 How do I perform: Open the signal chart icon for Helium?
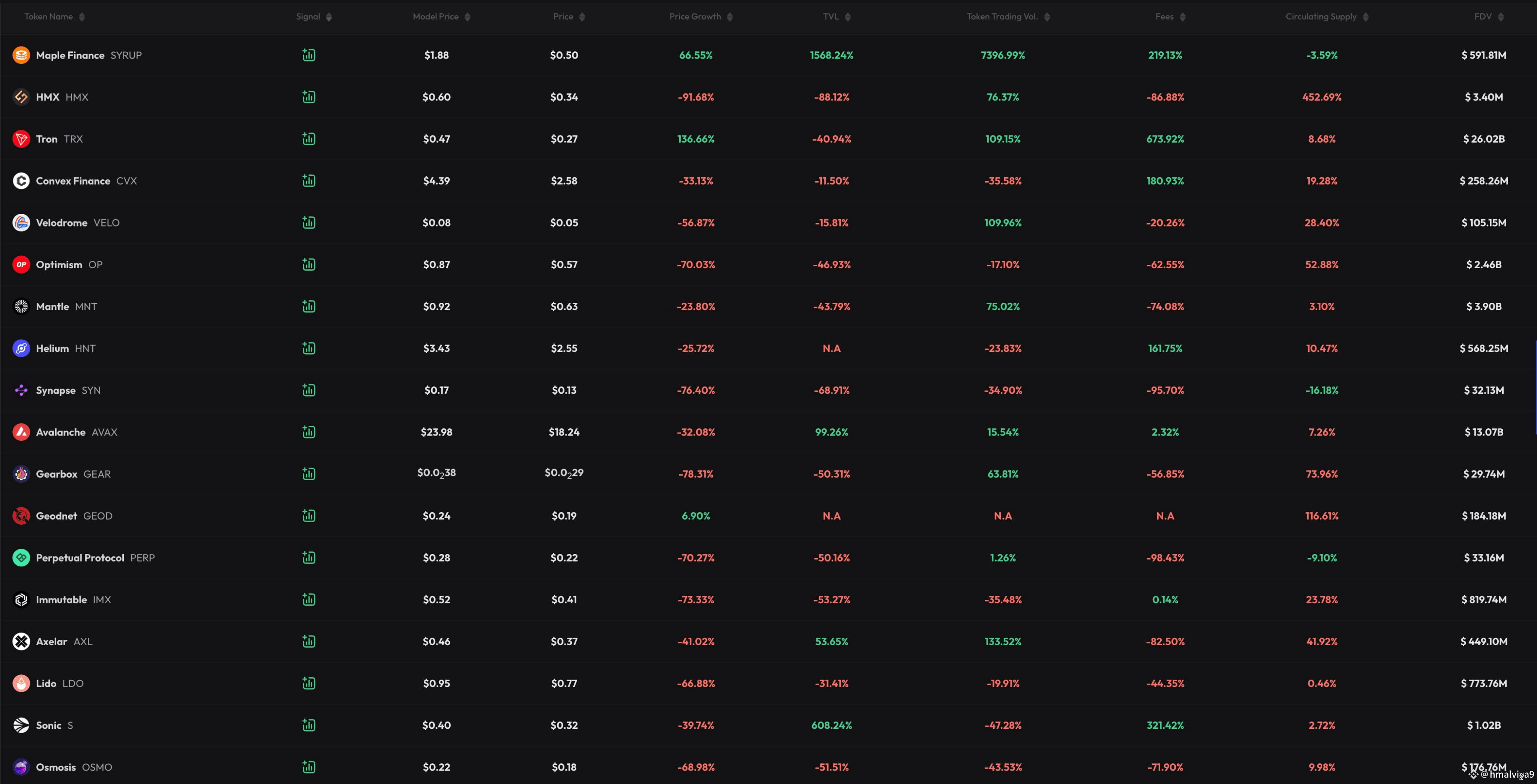[308, 348]
